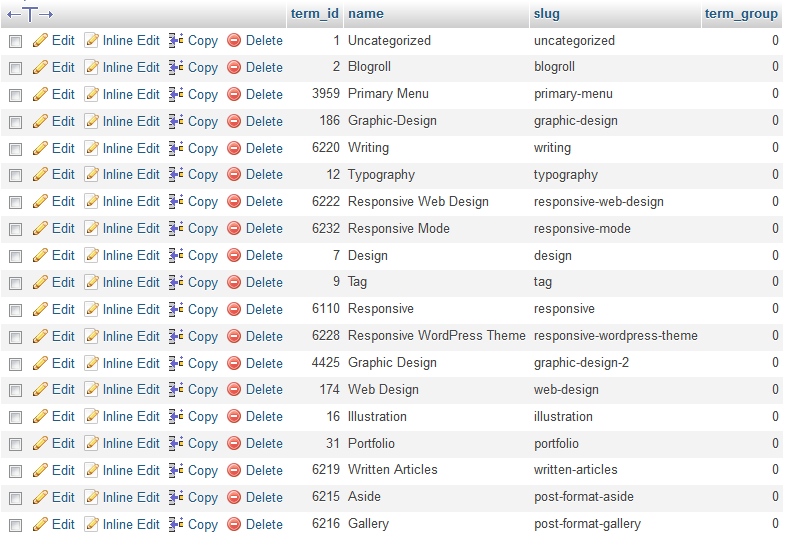788x545 pixels.
Task: Click Delete link for Aside row
Action: coord(264,497)
